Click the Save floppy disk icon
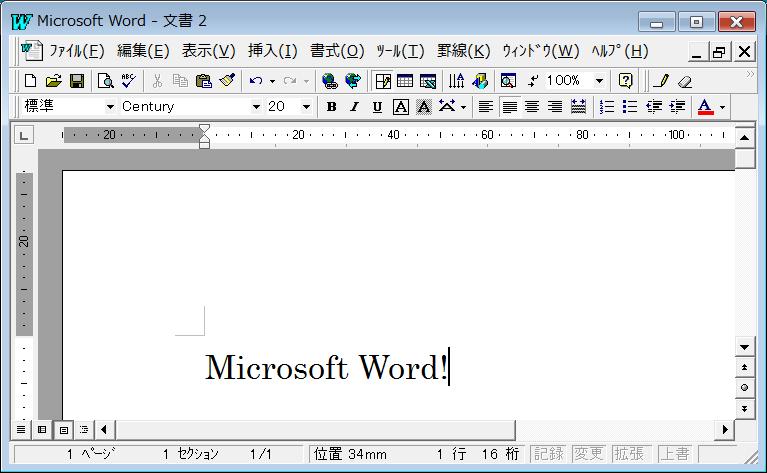This screenshot has width=767, height=473. click(x=77, y=81)
